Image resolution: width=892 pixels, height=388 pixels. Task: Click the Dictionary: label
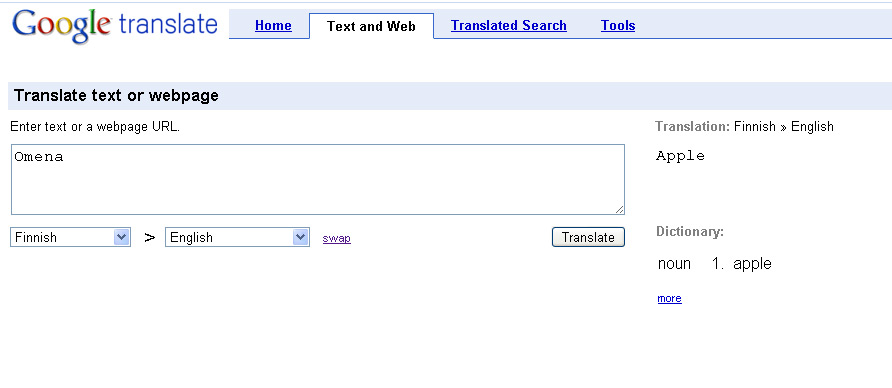coord(690,232)
